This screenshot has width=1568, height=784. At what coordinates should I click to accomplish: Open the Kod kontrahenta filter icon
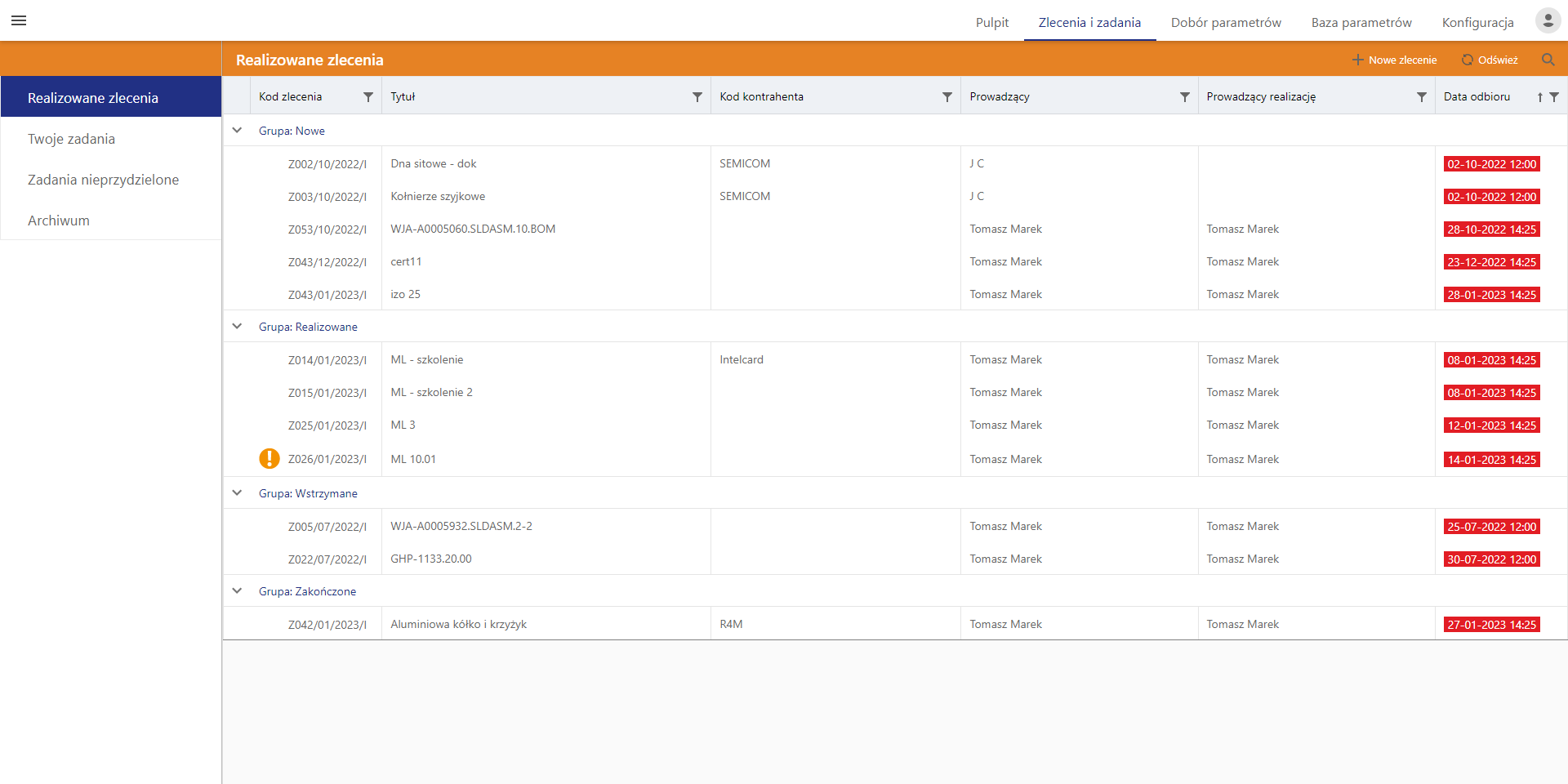point(947,97)
